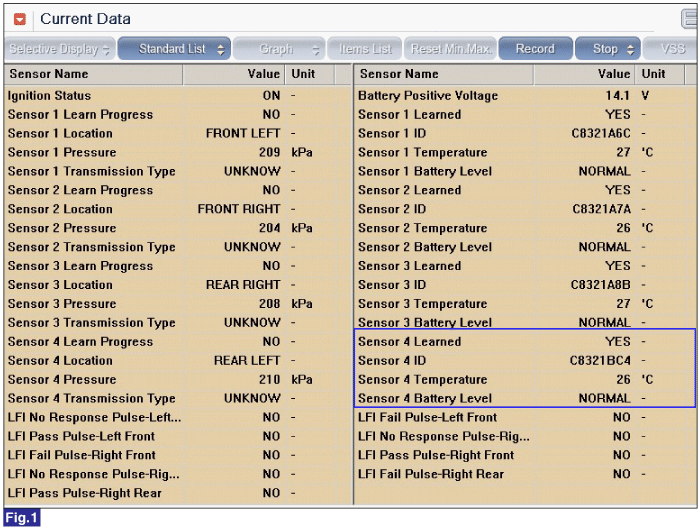
Task: Click the 14.1 battery voltage value
Action: click(x=617, y=96)
